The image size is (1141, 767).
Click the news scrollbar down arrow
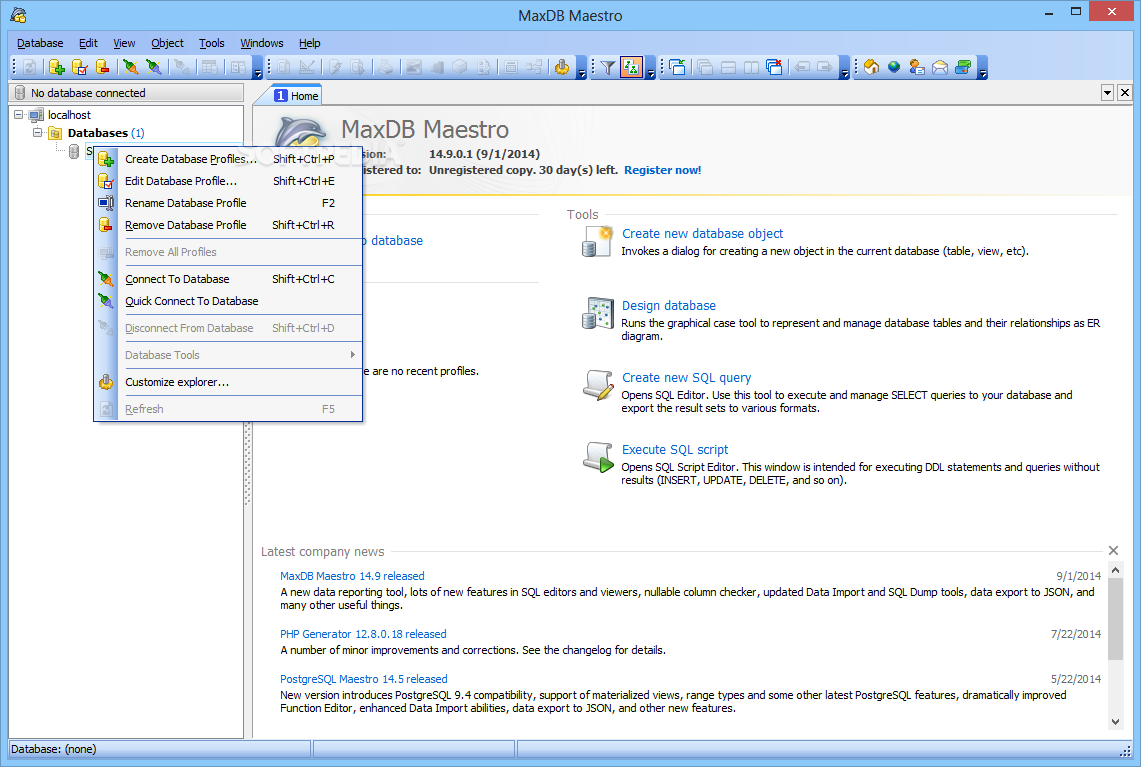(1116, 722)
